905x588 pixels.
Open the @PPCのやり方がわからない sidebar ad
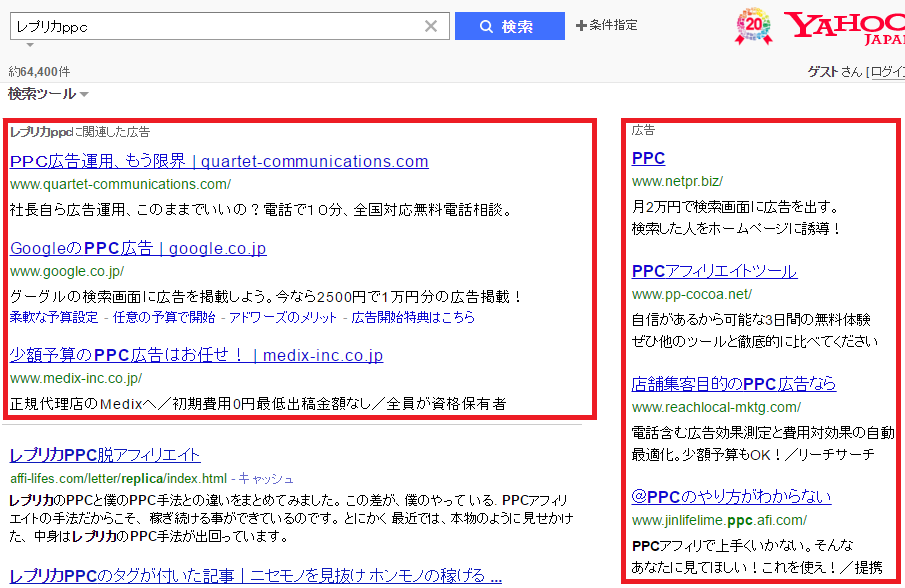[x=731, y=497]
